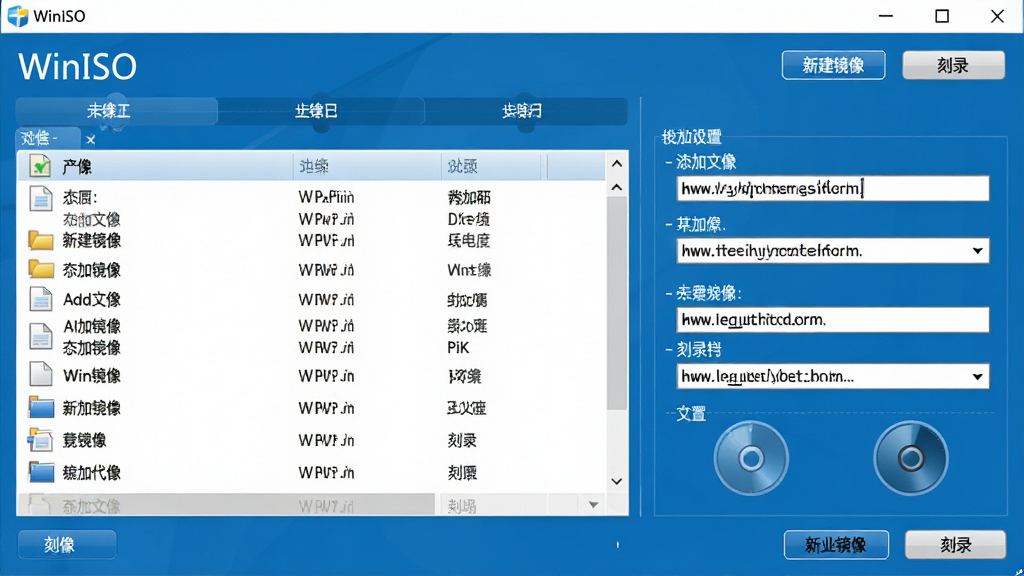
Task: Click the document icon next to Add文像
Action: click(40, 299)
